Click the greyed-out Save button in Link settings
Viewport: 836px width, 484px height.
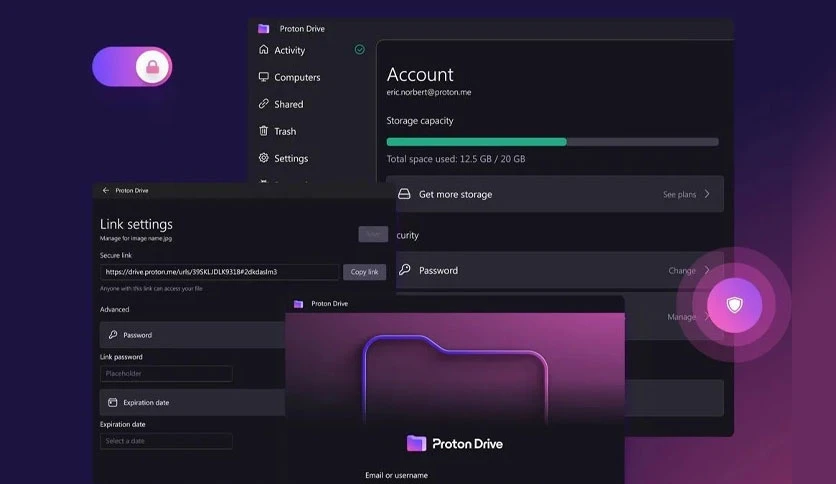pyautogui.click(x=373, y=234)
